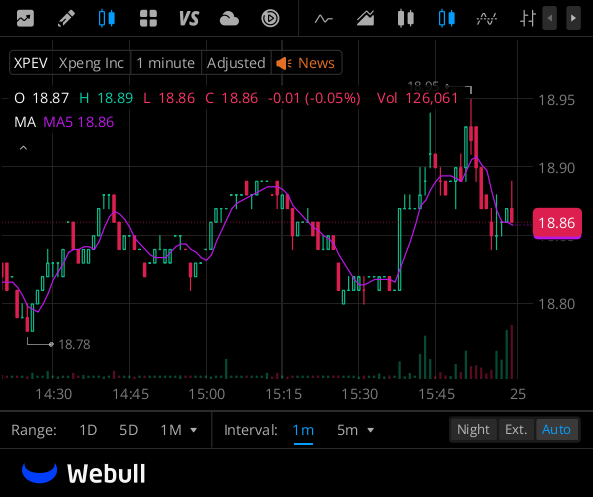Select the 1M range
Image resolution: width=593 pixels, height=497 pixels.
click(x=171, y=430)
